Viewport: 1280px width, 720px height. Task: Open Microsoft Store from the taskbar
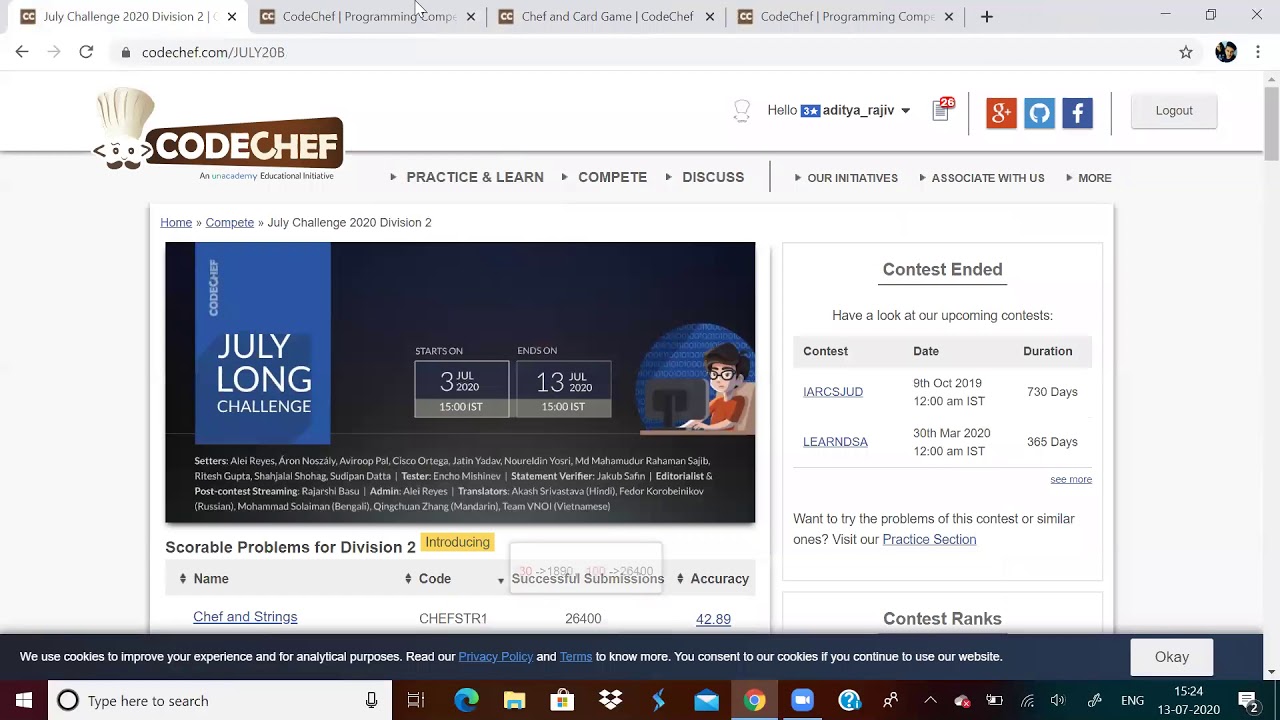(562, 701)
